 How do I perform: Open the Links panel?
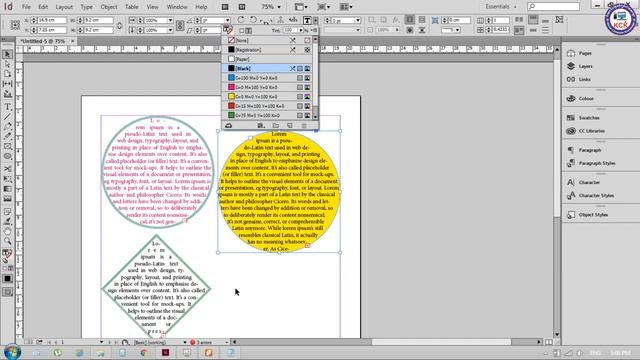pos(584,79)
